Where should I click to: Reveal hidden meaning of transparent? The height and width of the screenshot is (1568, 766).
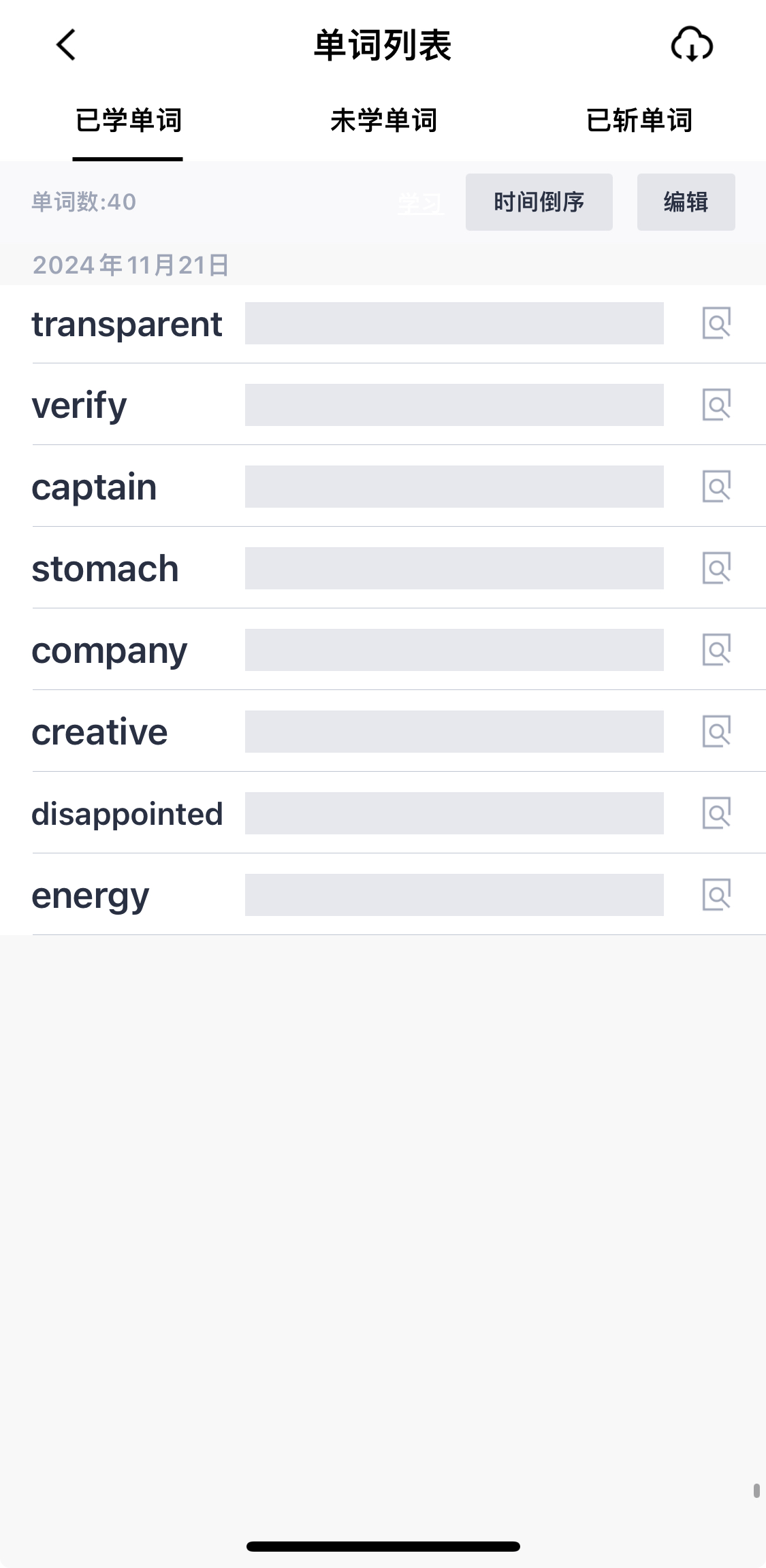(x=454, y=323)
